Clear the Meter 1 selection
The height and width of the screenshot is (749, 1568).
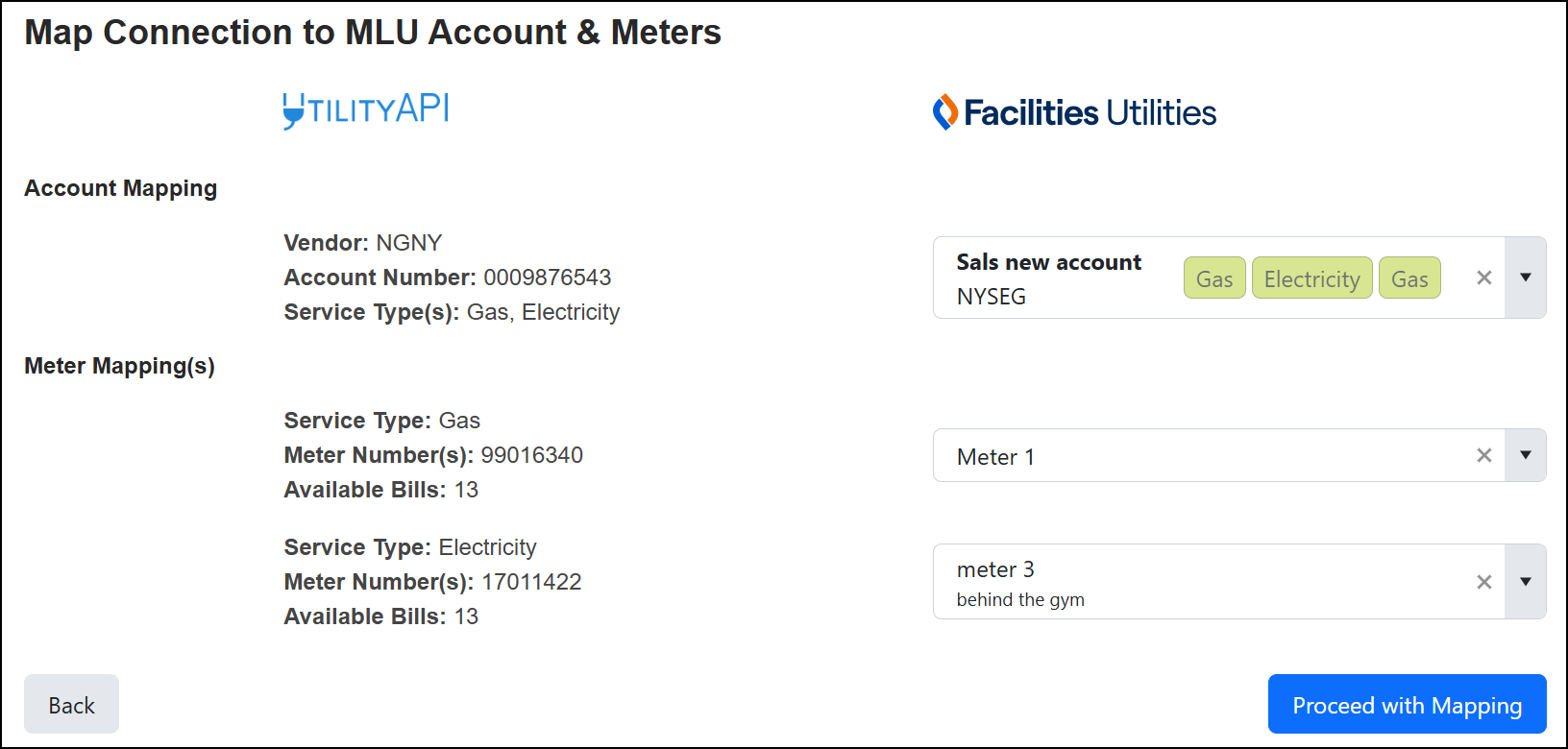tap(1483, 455)
